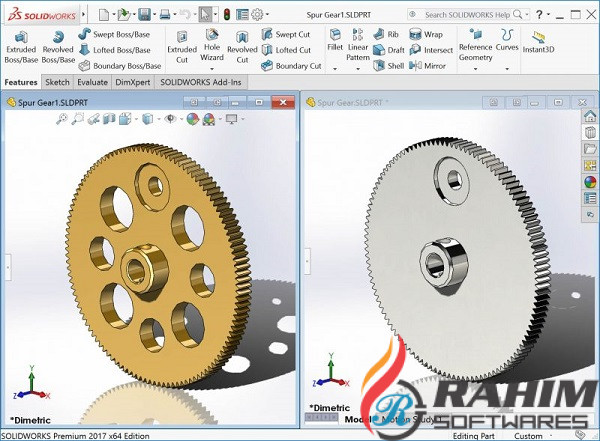The image size is (600, 441).
Task: Open the Save dropdown arrow
Action: [155, 15]
